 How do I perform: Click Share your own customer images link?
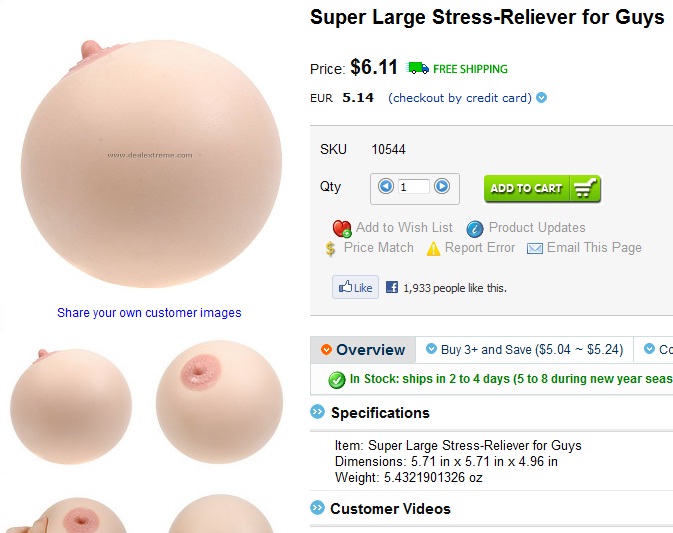point(149,312)
